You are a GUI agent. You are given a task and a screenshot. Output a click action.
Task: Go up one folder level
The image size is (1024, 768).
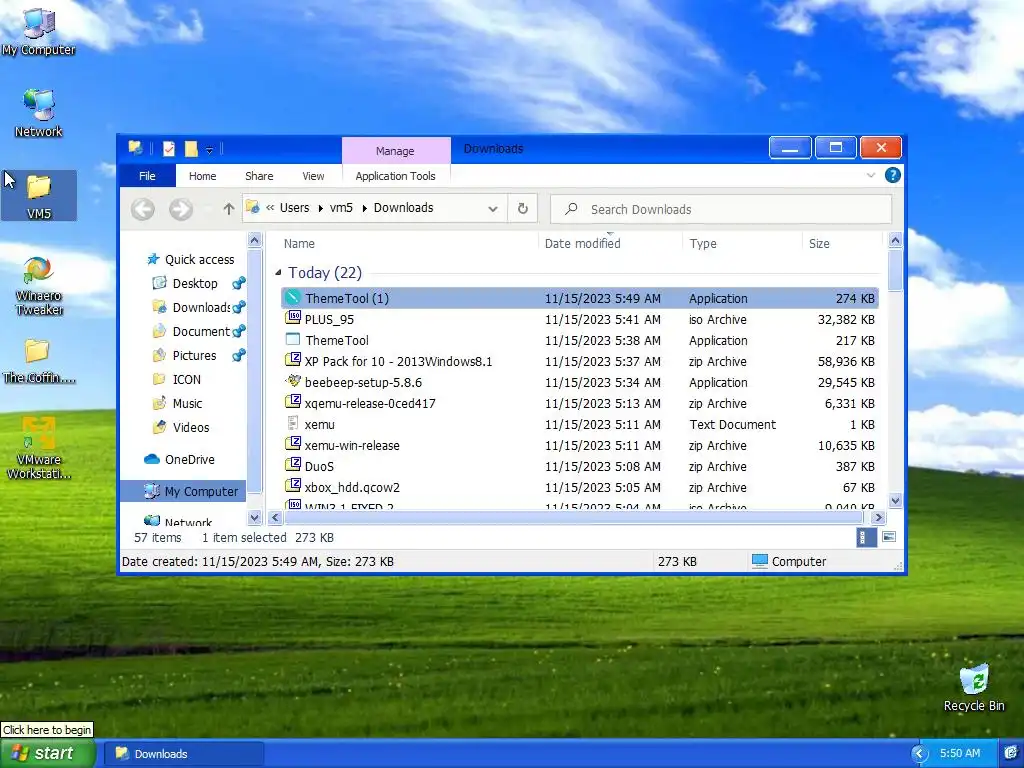pyautogui.click(x=229, y=209)
